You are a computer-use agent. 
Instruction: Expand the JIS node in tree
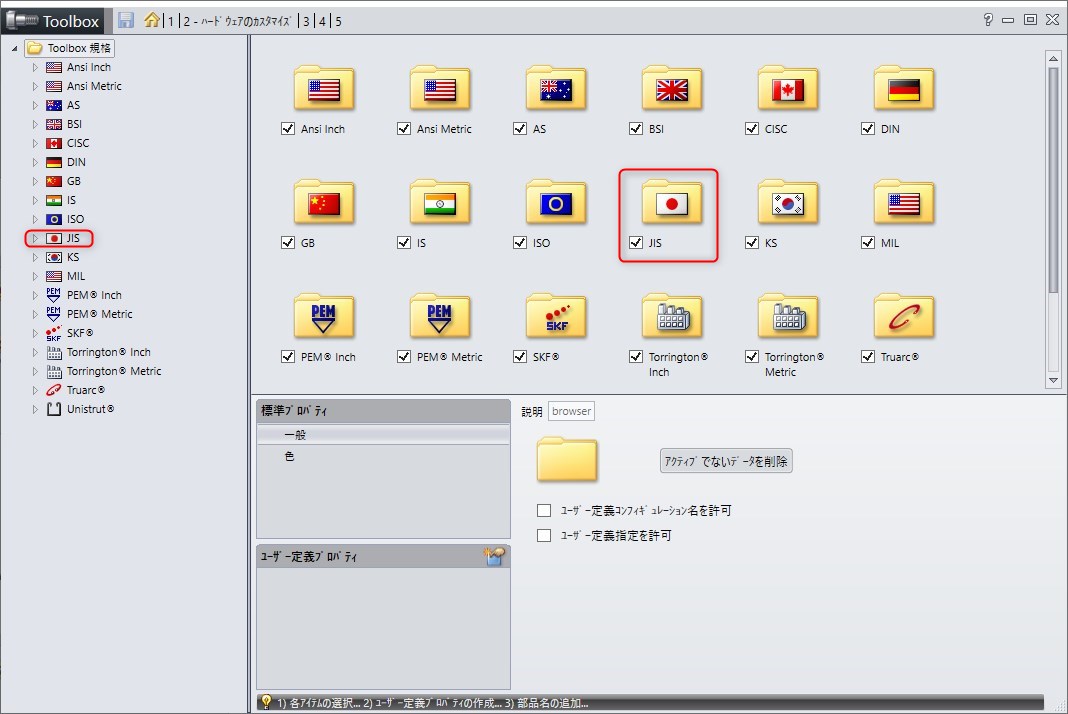click(x=35, y=238)
